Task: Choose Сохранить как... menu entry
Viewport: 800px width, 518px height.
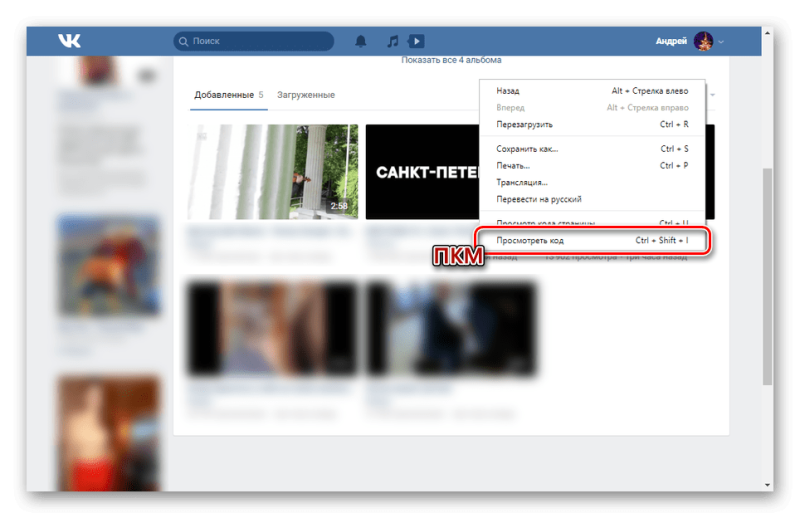Action: click(592, 149)
